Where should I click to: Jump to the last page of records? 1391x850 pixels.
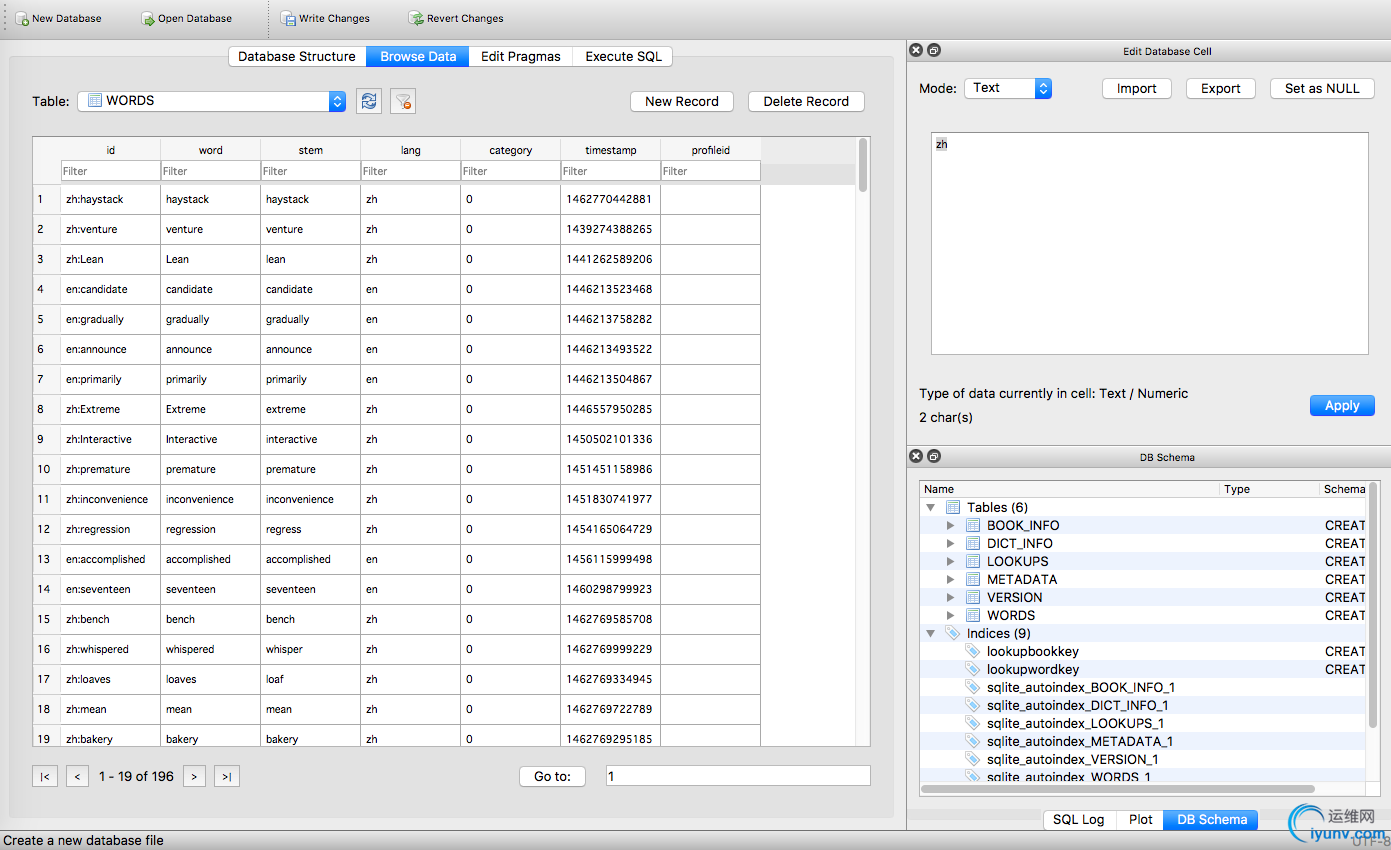(x=227, y=776)
